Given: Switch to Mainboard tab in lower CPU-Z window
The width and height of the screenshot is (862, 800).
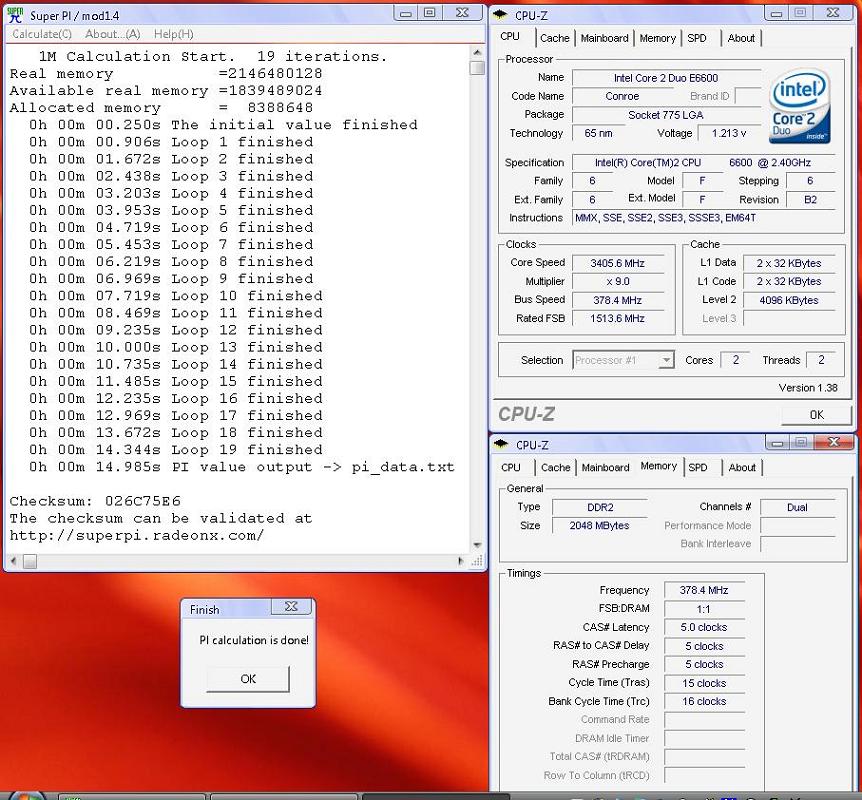Looking at the screenshot, I should [605, 467].
